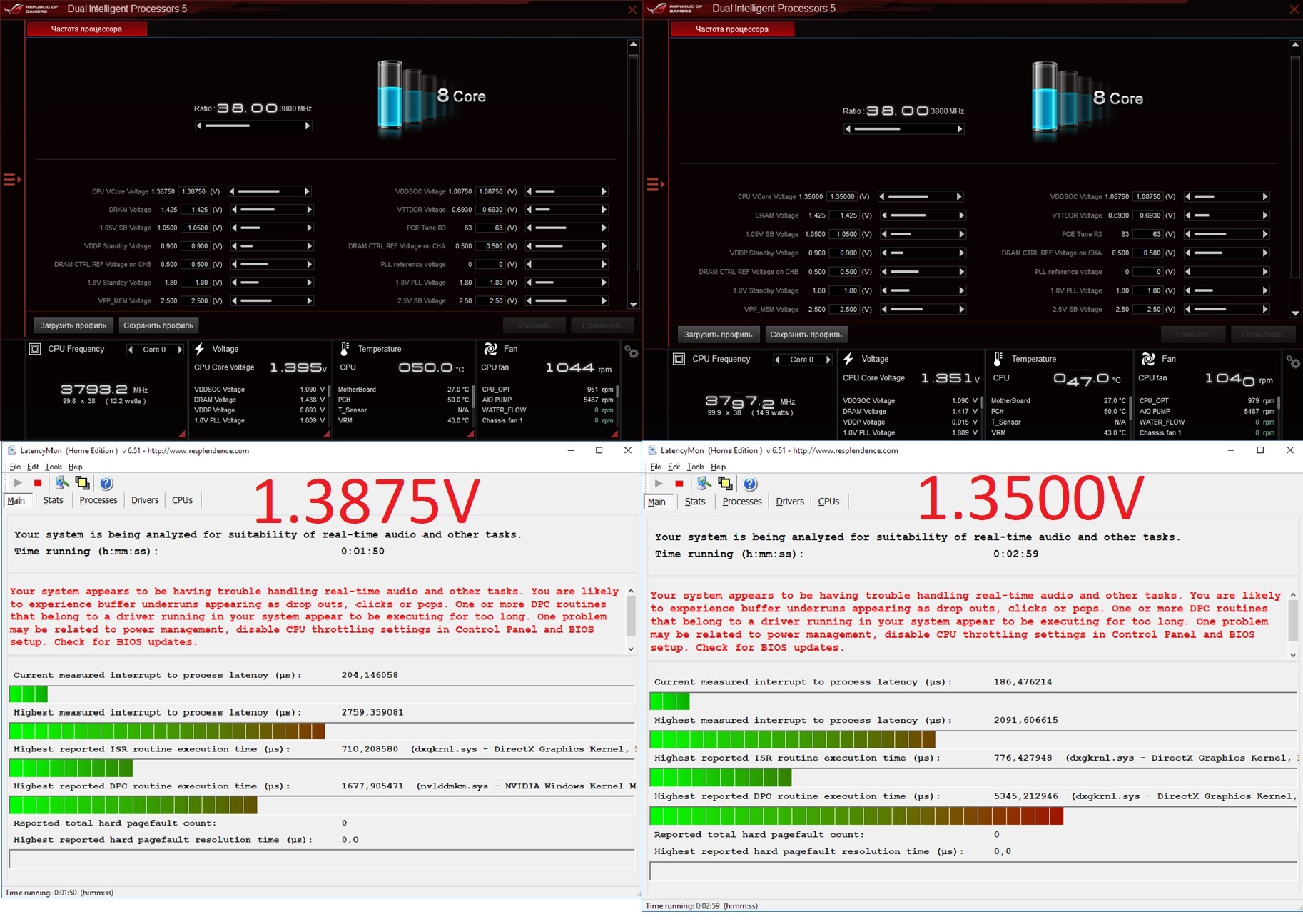The image size is (1303, 924).
Task: Click the warning text scrollbar down arrow, left LatencyMon
Action: [631, 649]
